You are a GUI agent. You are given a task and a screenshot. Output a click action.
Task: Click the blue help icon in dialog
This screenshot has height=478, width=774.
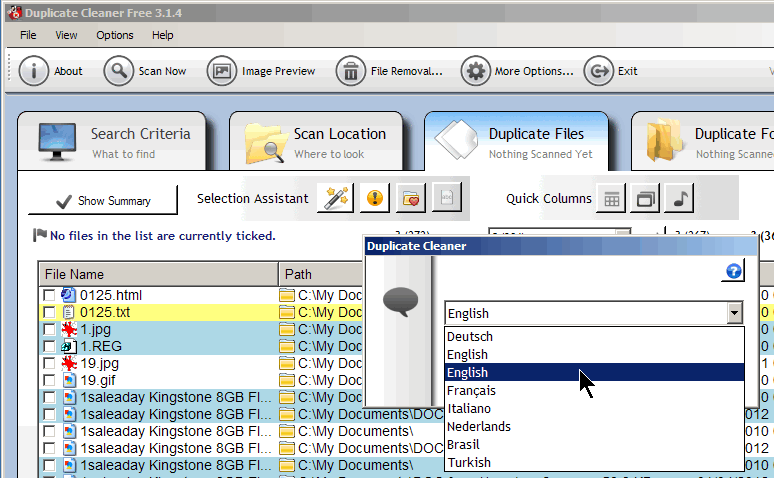(x=733, y=271)
